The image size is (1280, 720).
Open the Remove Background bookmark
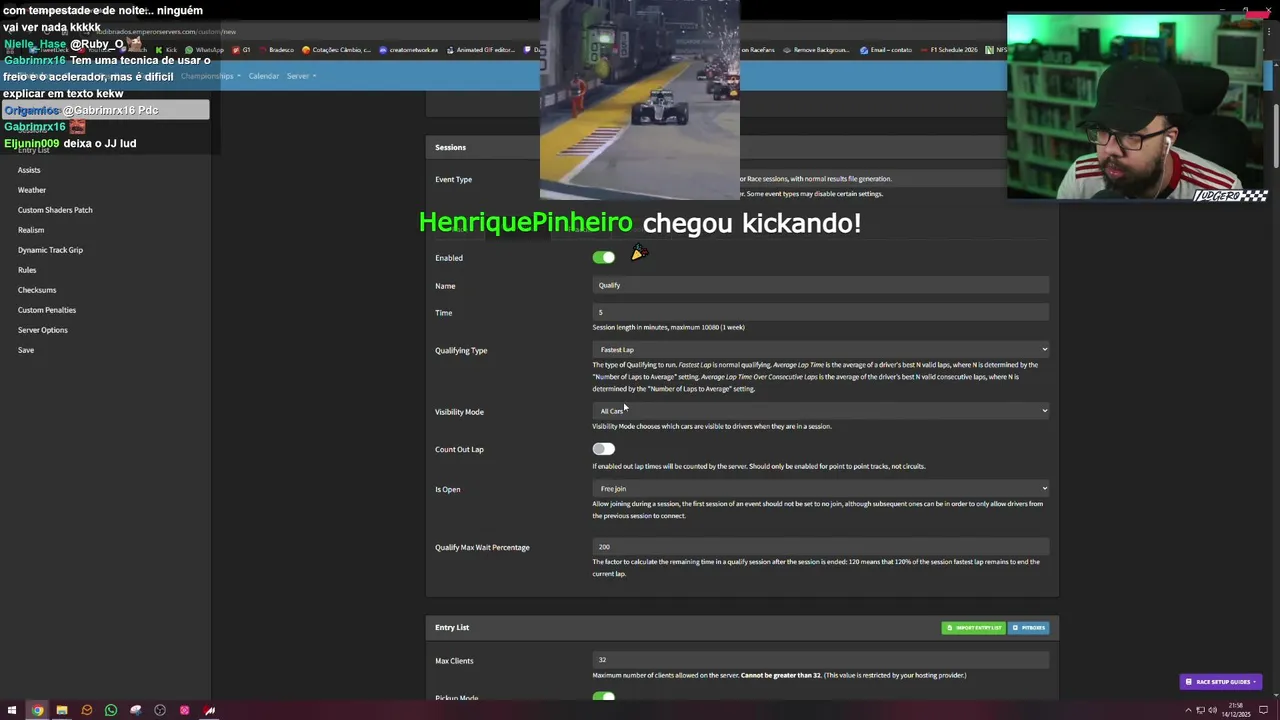tap(817, 49)
